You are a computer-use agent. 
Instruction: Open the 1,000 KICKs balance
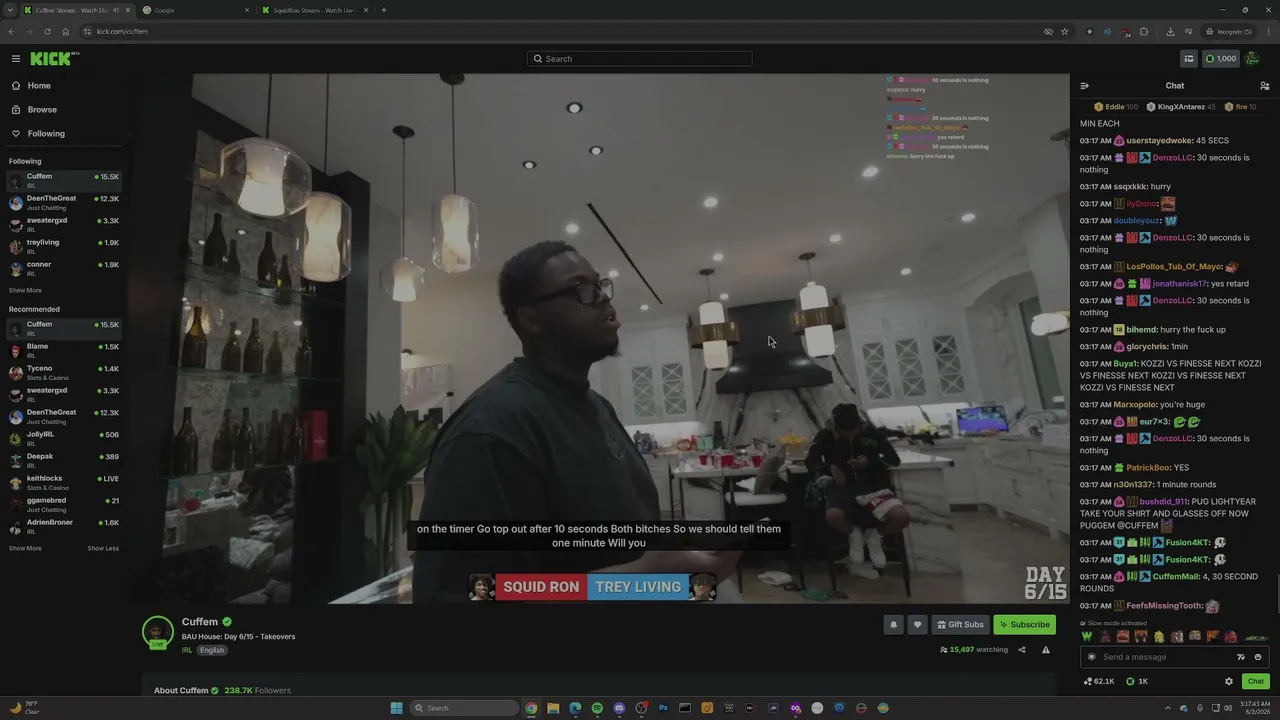click(x=1220, y=59)
